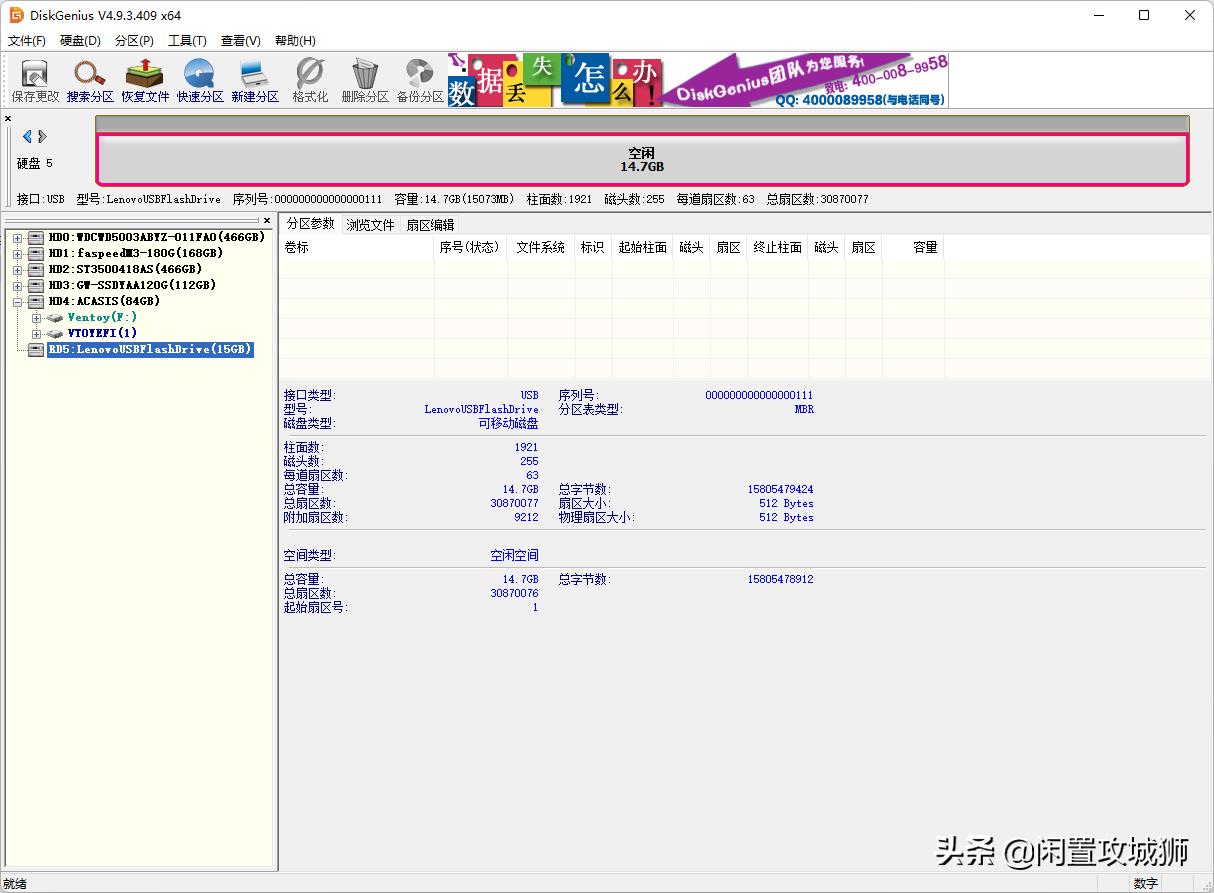Switch to the 浏览文件 tab

[x=370, y=225]
